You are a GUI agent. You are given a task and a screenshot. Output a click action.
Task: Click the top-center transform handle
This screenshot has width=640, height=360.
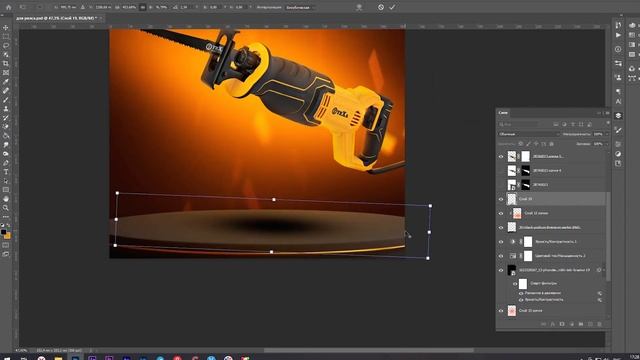coord(274,200)
